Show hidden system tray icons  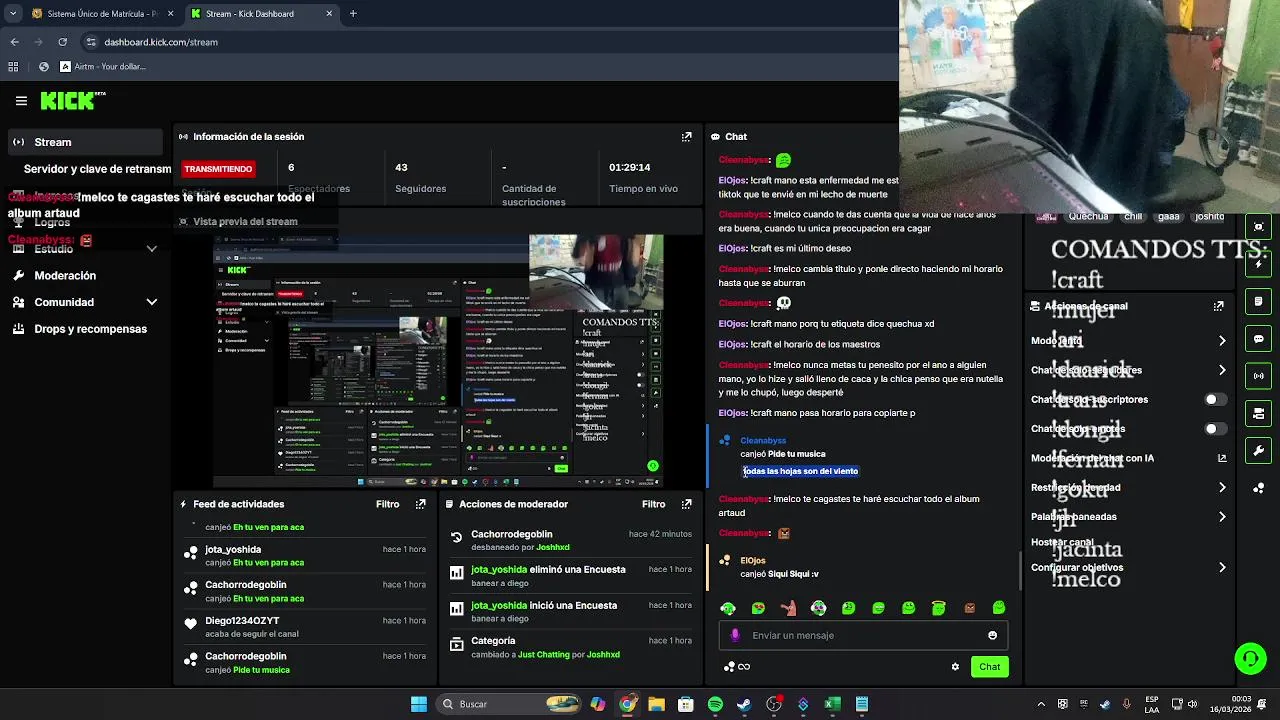[x=1041, y=704]
